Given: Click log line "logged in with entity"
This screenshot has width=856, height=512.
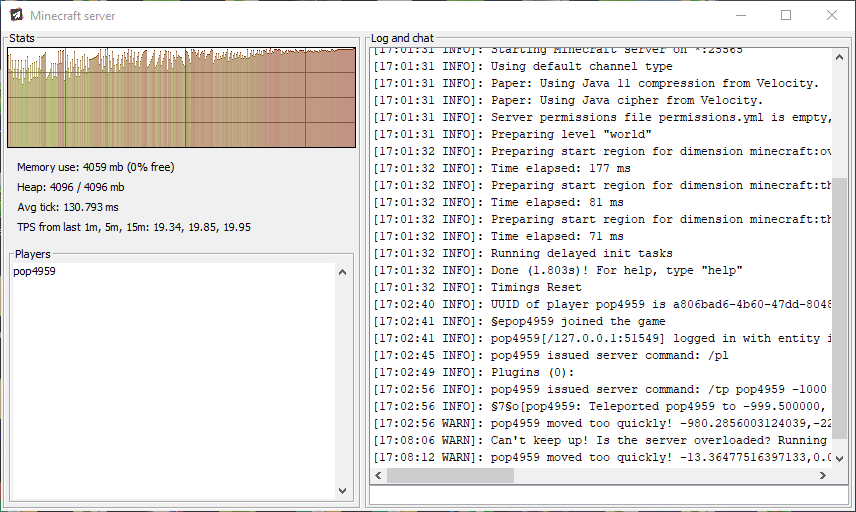Looking at the screenshot, I should coord(602,338).
